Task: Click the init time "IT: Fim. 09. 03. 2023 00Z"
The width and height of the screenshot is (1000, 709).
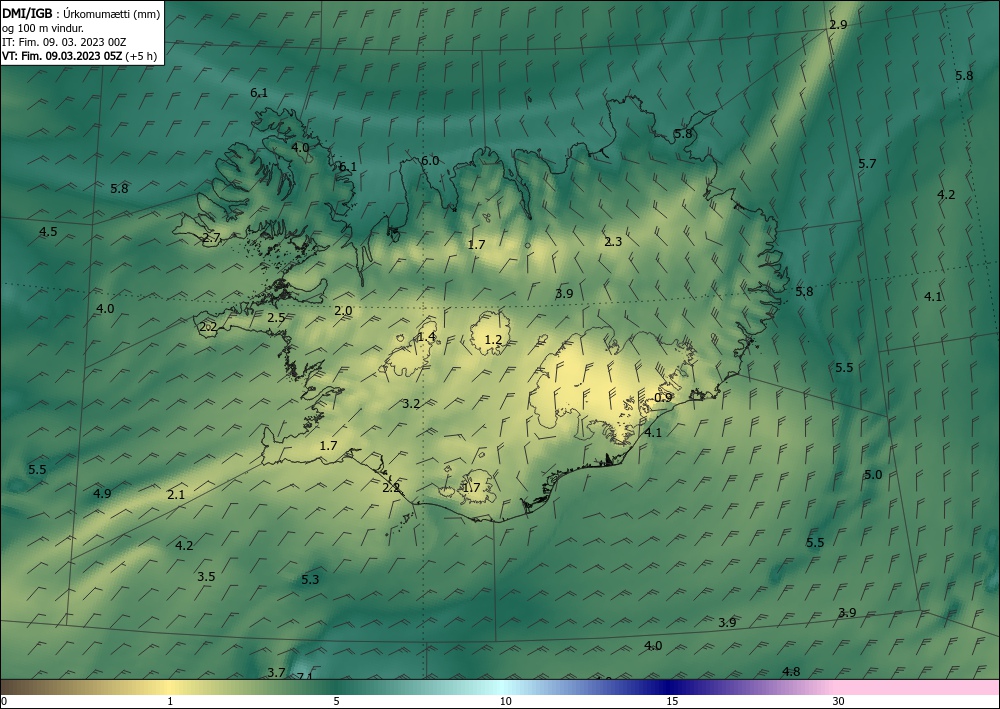Action: pos(64,42)
